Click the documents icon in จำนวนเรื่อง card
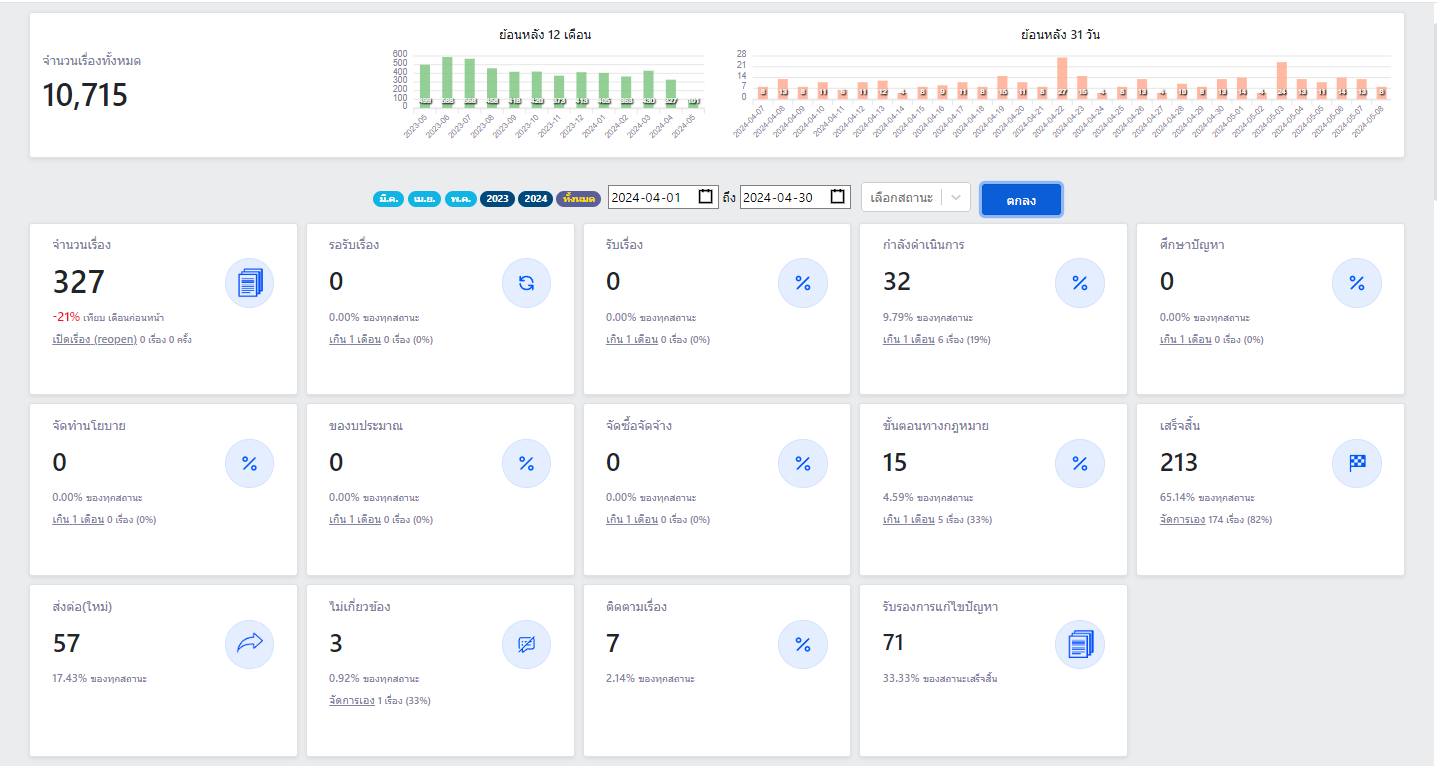Screen dimensions: 1437x766 [x=249, y=283]
